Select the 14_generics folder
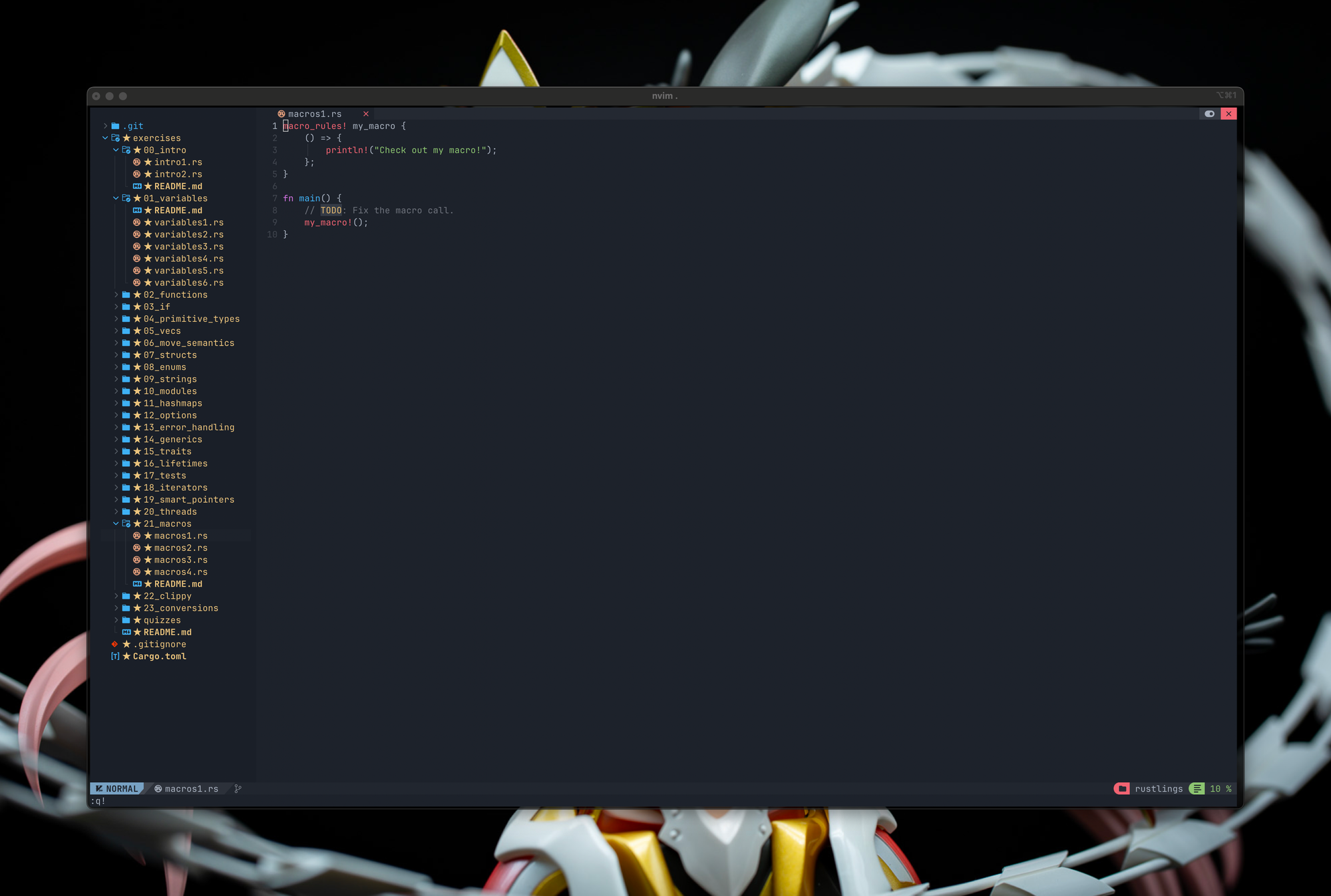This screenshot has height=896, width=1331. click(173, 439)
